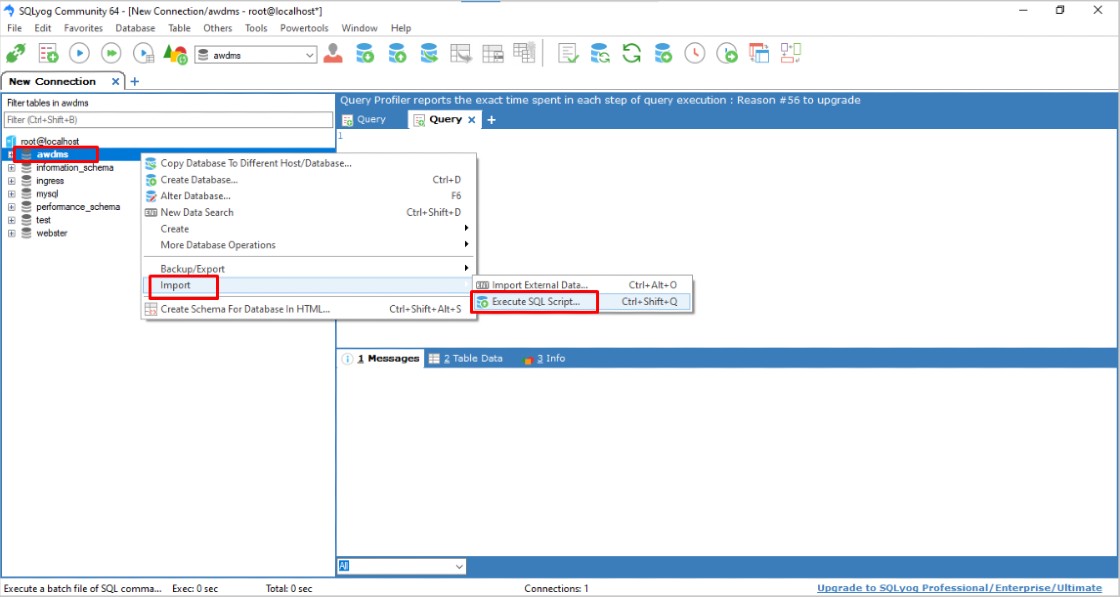Click the colored shapes with refresh icon

click(x=175, y=54)
